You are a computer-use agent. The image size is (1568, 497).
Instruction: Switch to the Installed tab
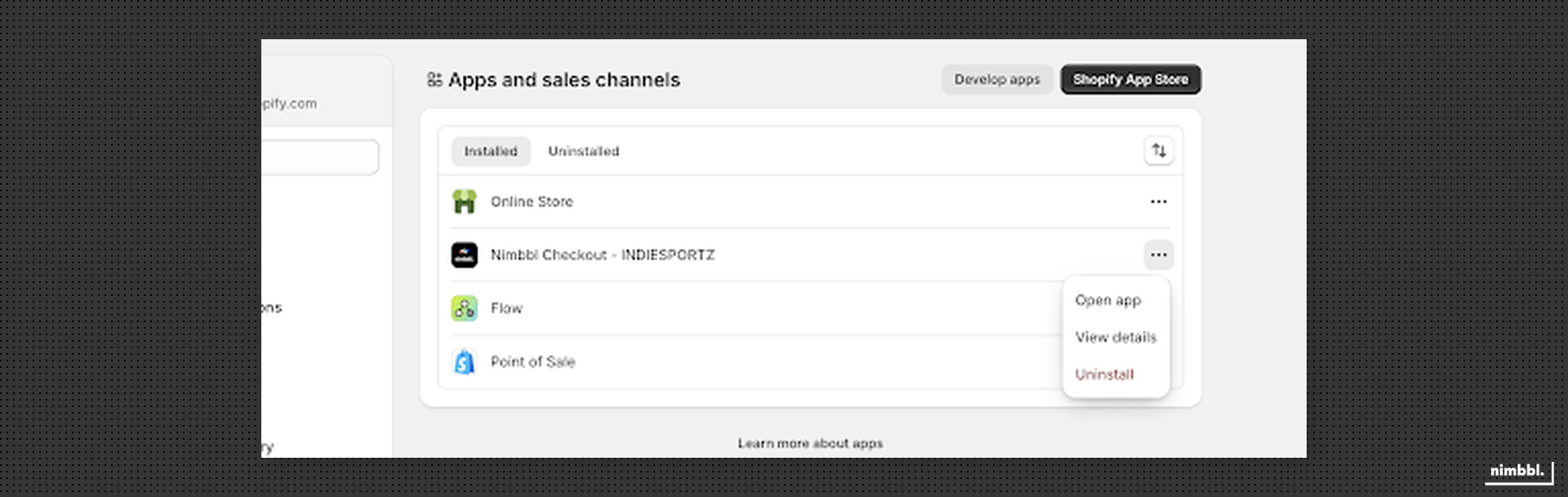[490, 150]
